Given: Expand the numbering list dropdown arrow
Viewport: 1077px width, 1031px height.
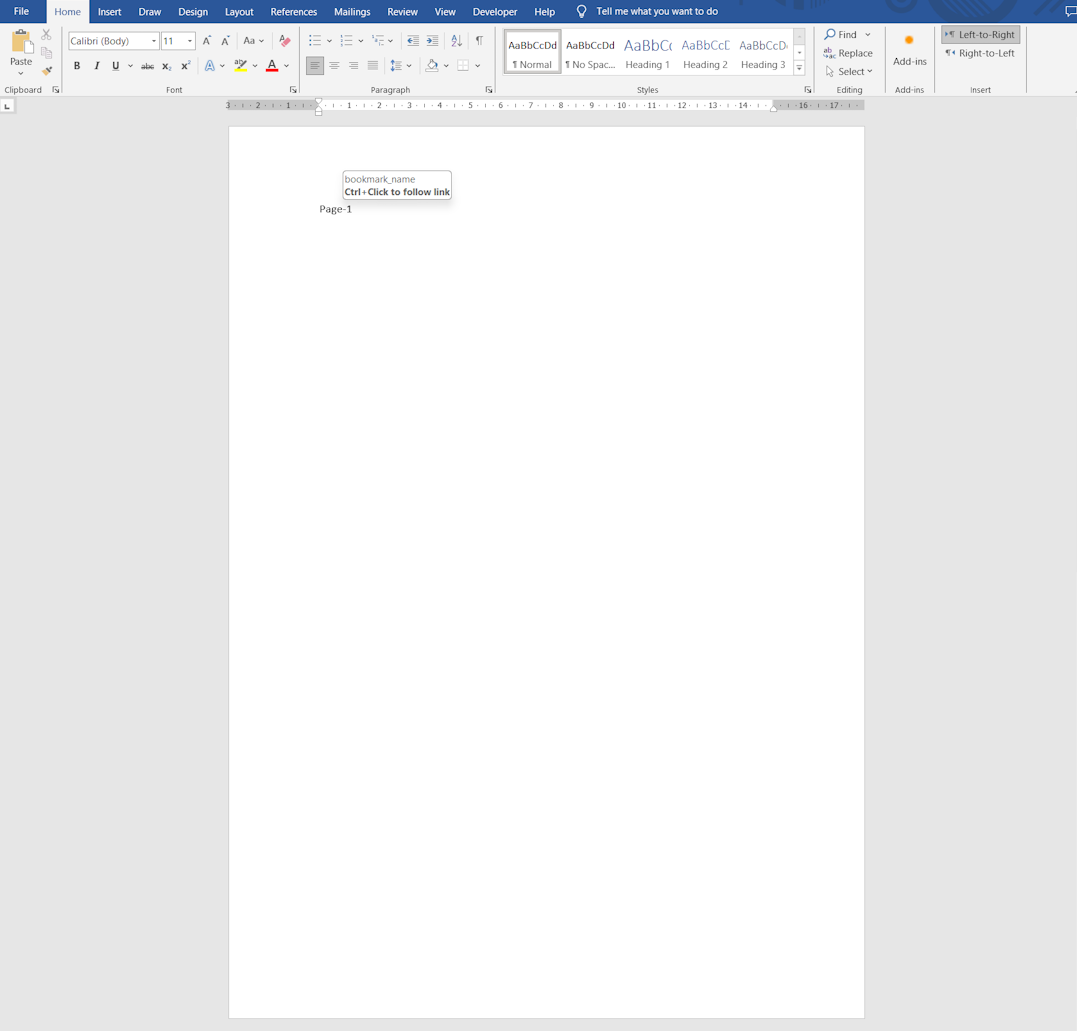Looking at the screenshot, I should [x=361, y=41].
